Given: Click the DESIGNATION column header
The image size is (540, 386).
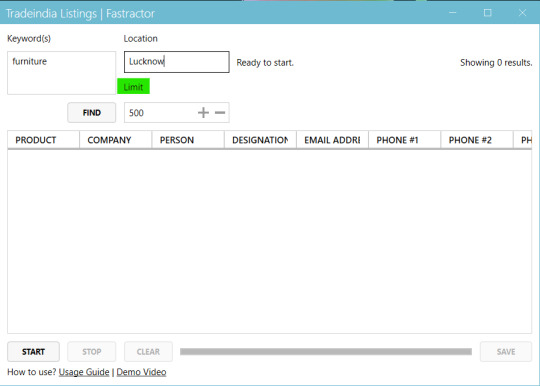Looking at the screenshot, I should pos(260,140).
